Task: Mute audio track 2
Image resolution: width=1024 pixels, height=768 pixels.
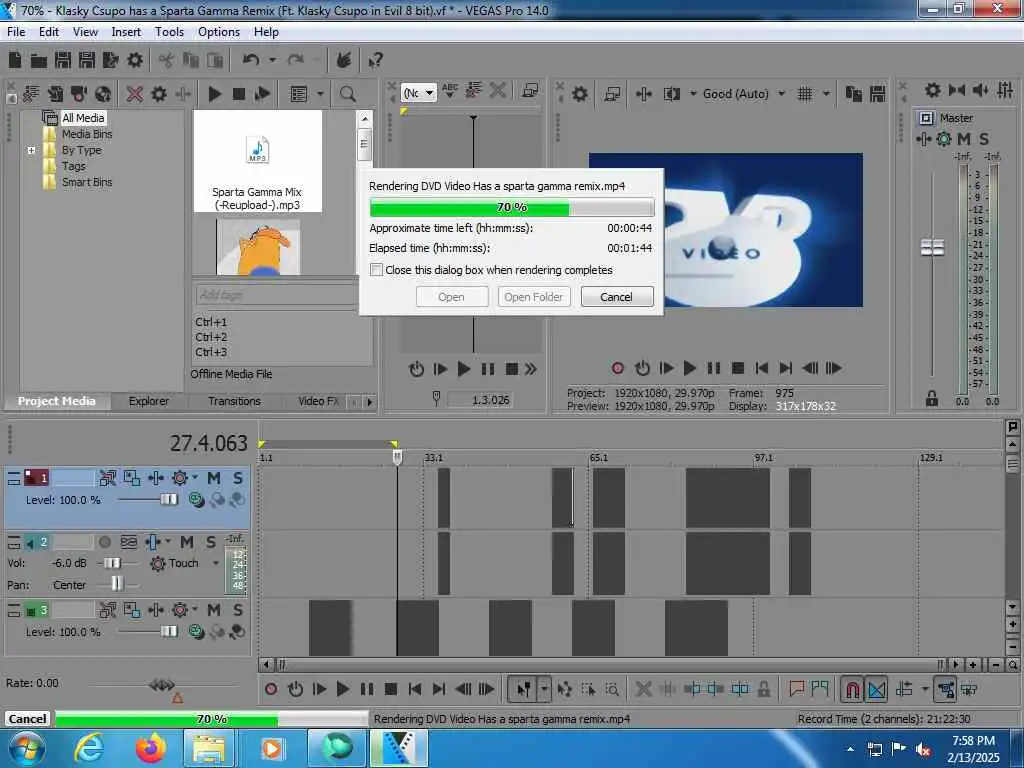Action: 187,542
